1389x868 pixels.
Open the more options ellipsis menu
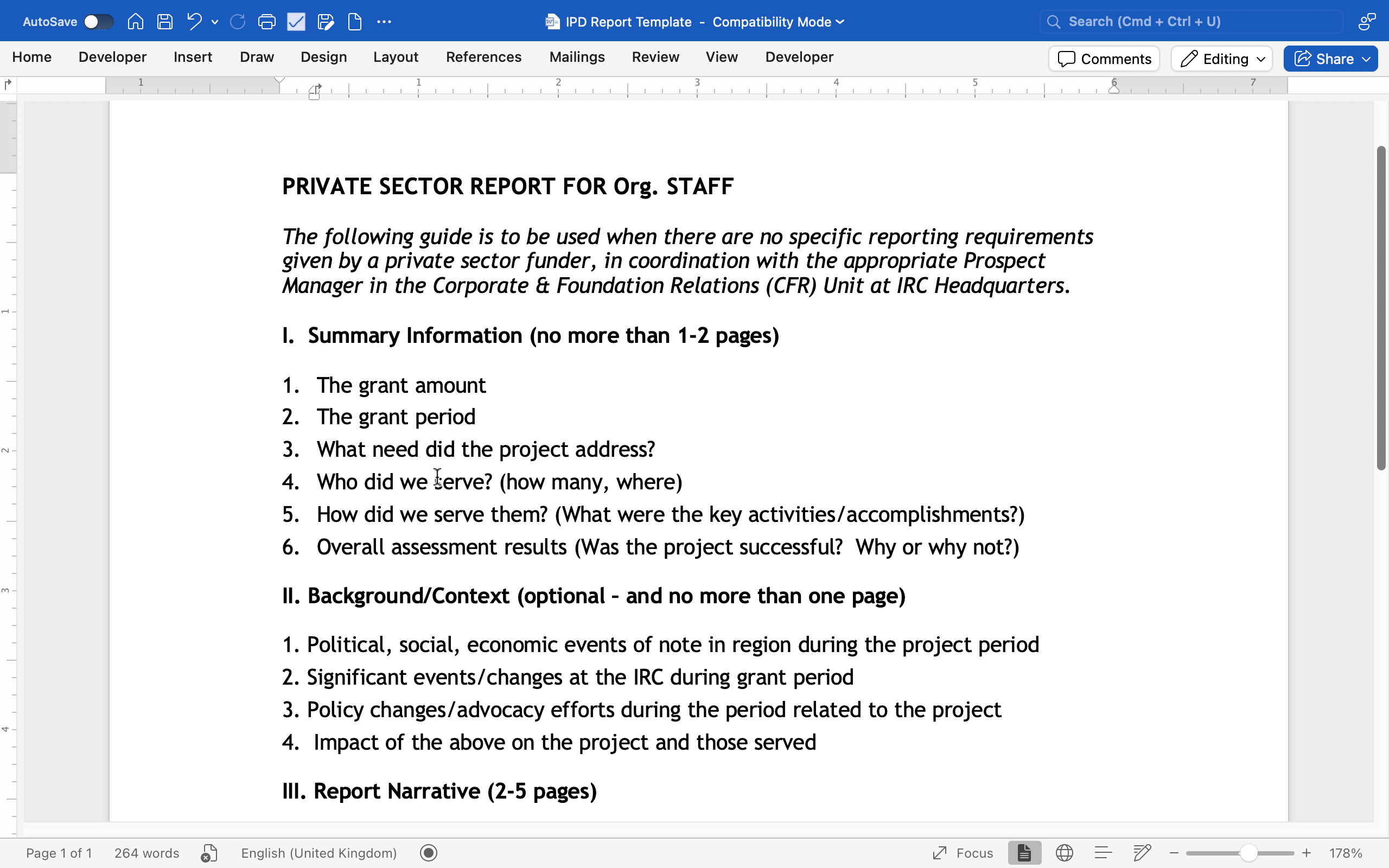(x=384, y=22)
